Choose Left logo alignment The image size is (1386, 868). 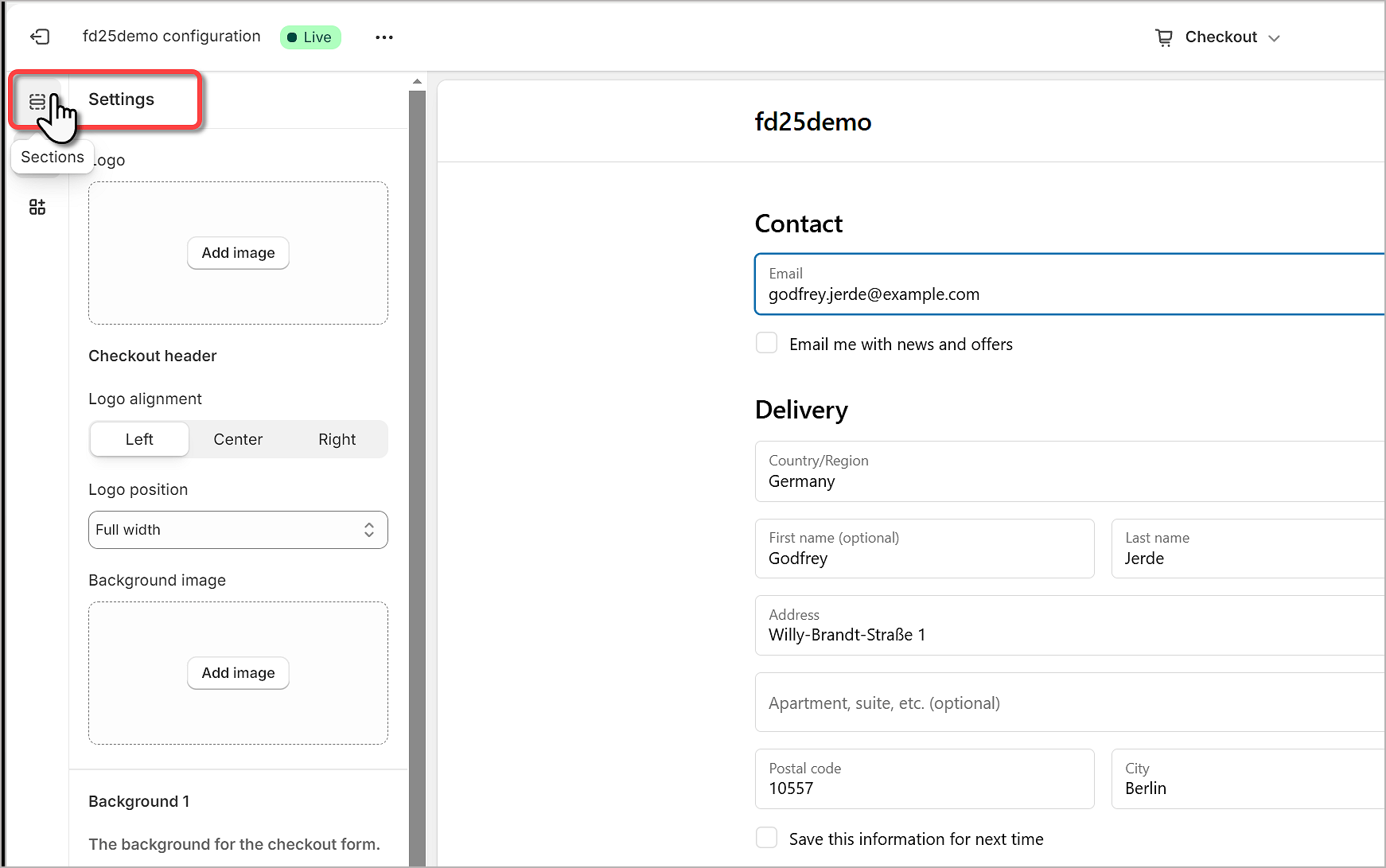139,439
